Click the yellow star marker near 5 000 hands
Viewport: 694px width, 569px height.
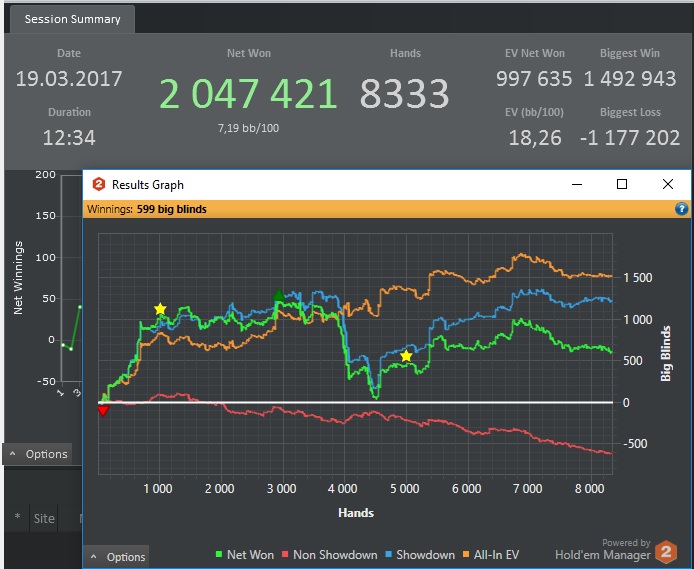406,356
